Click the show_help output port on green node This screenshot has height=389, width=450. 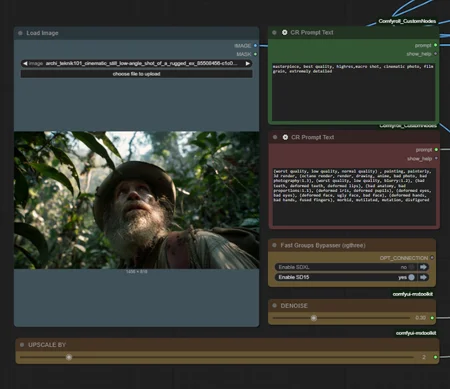coord(435,54)
